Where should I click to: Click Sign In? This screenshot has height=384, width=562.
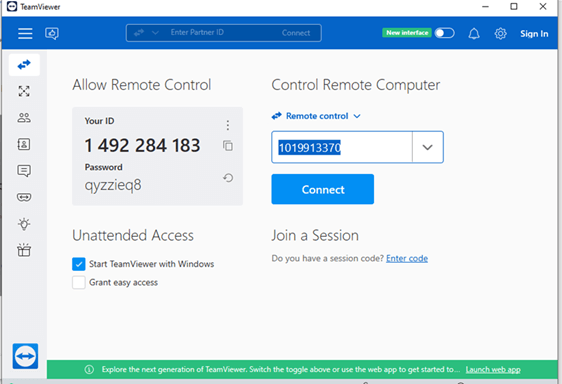[x=534, y=34]
